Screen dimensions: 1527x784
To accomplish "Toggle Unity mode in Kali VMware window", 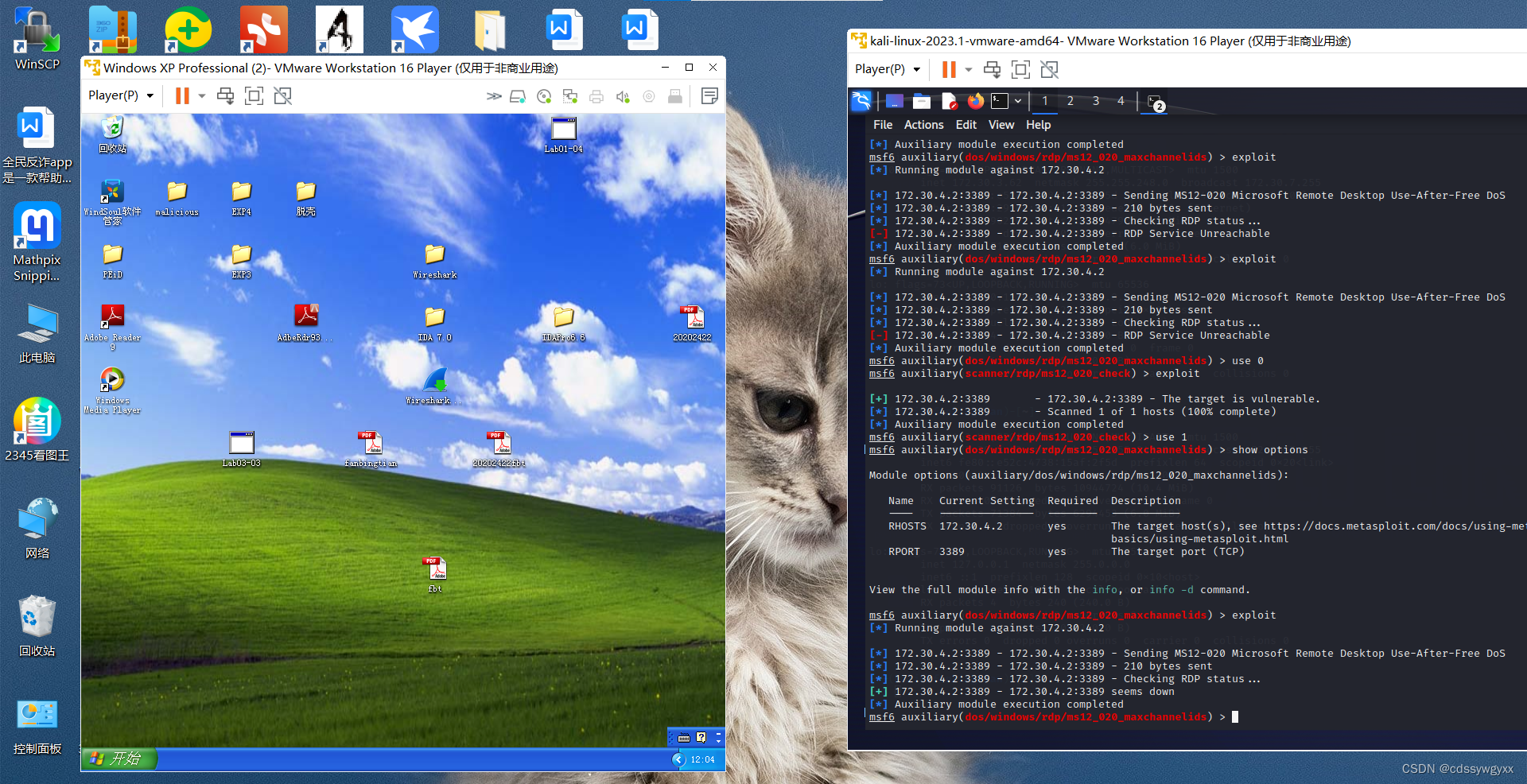I will click(1049, 69).
